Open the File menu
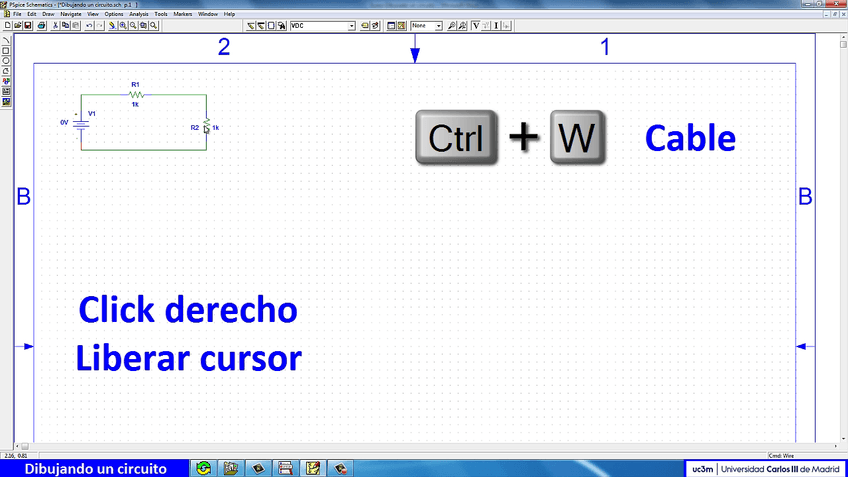Viewport: 848px width, 477px height. [x=17, y=14]
